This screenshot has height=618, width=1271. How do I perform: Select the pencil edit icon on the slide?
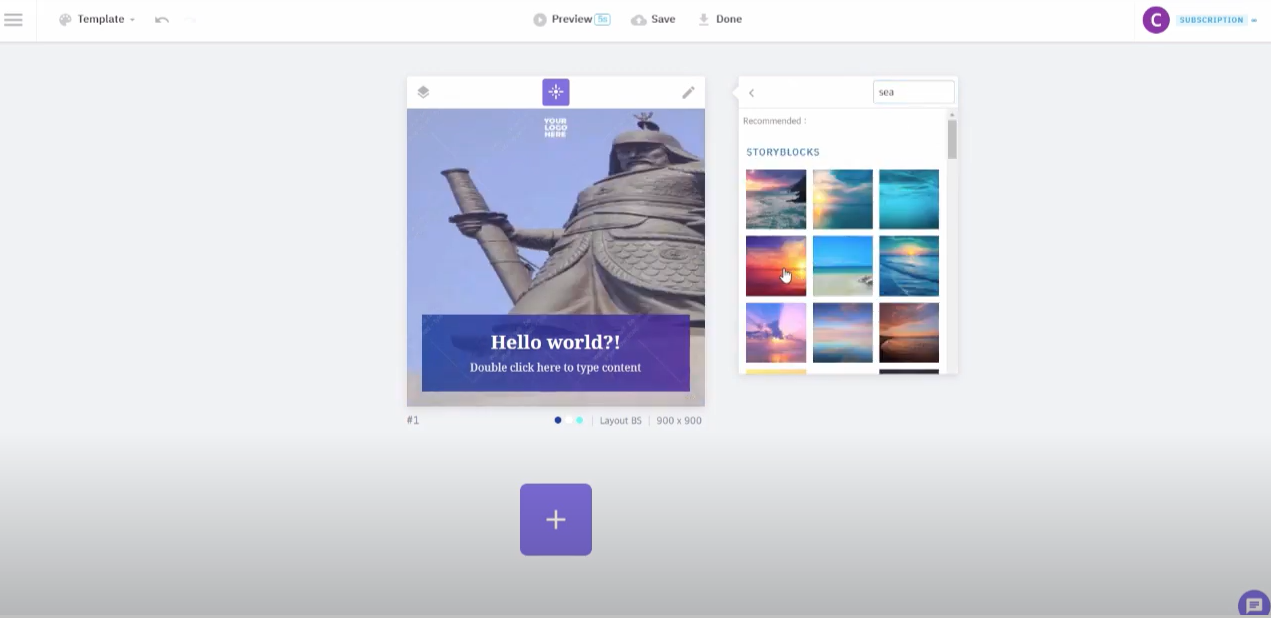coord(688,91)
